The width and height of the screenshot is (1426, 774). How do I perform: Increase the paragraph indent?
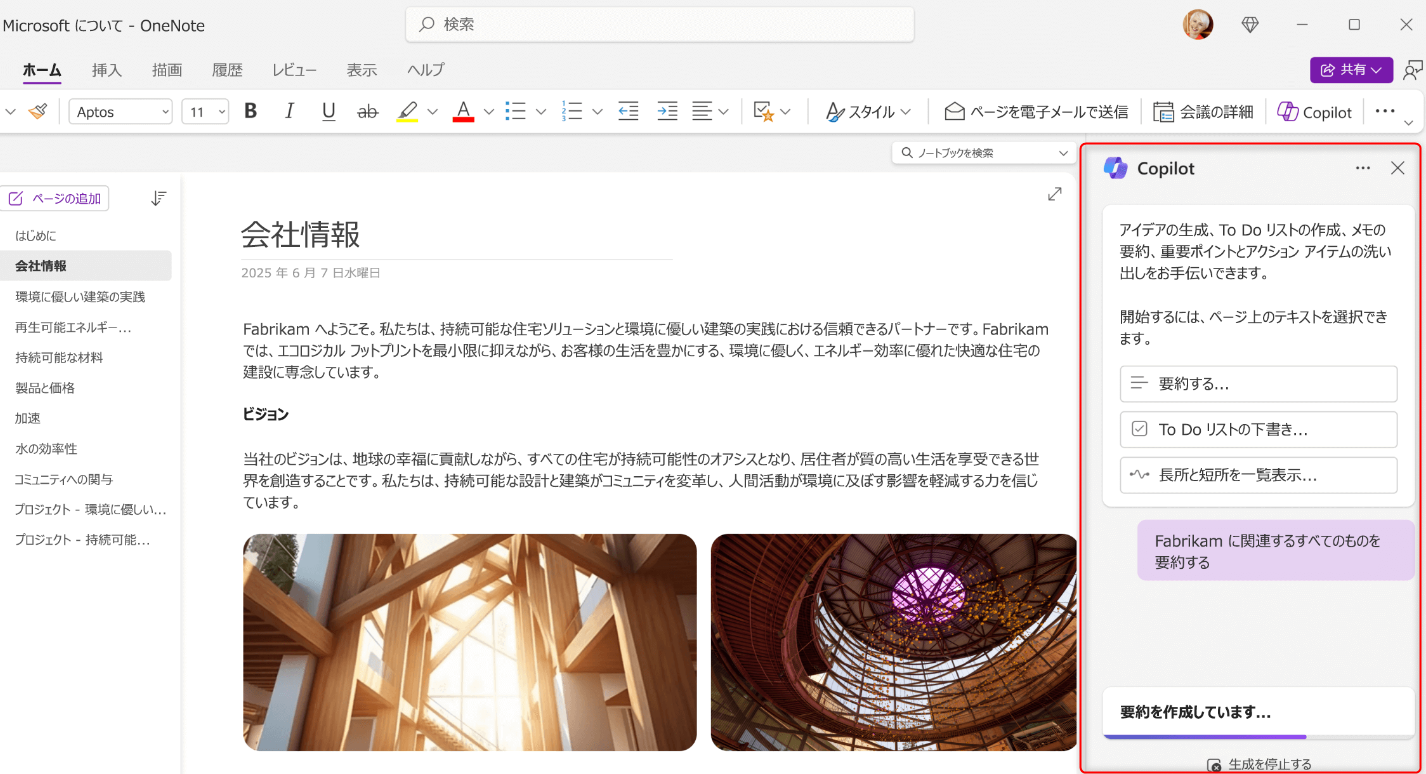coord(667,112)
